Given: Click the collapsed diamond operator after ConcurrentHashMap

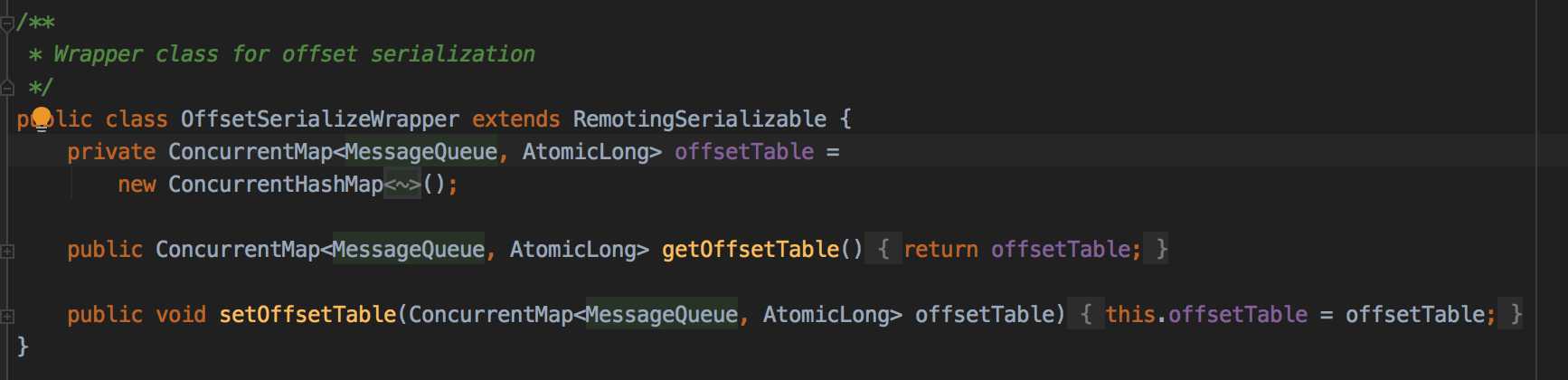Looking at the screenshot, I should click(x=402, y=185).
